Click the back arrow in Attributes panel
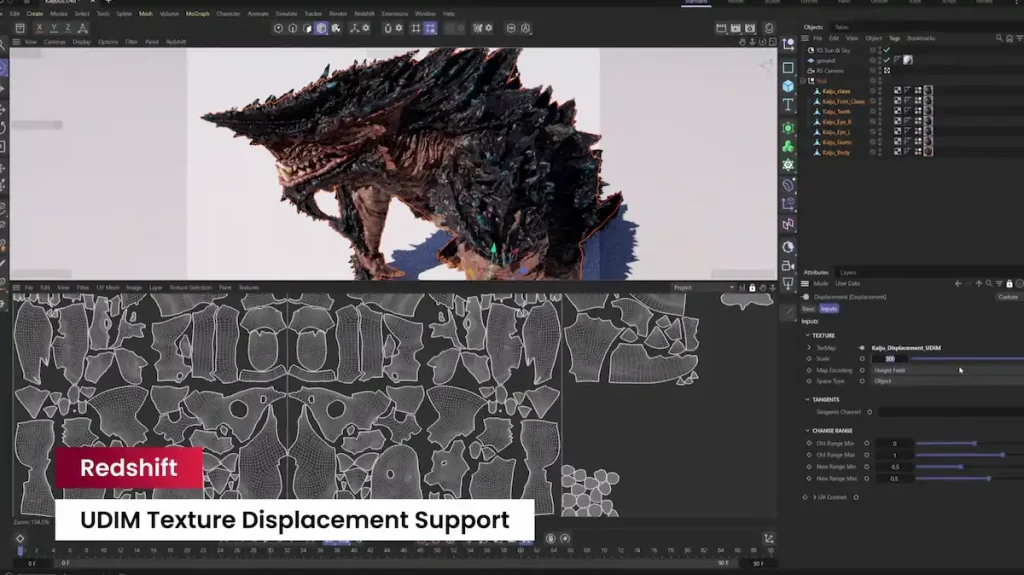The image size is (1024, 575). pyautogui.click(x=958, y=284)
